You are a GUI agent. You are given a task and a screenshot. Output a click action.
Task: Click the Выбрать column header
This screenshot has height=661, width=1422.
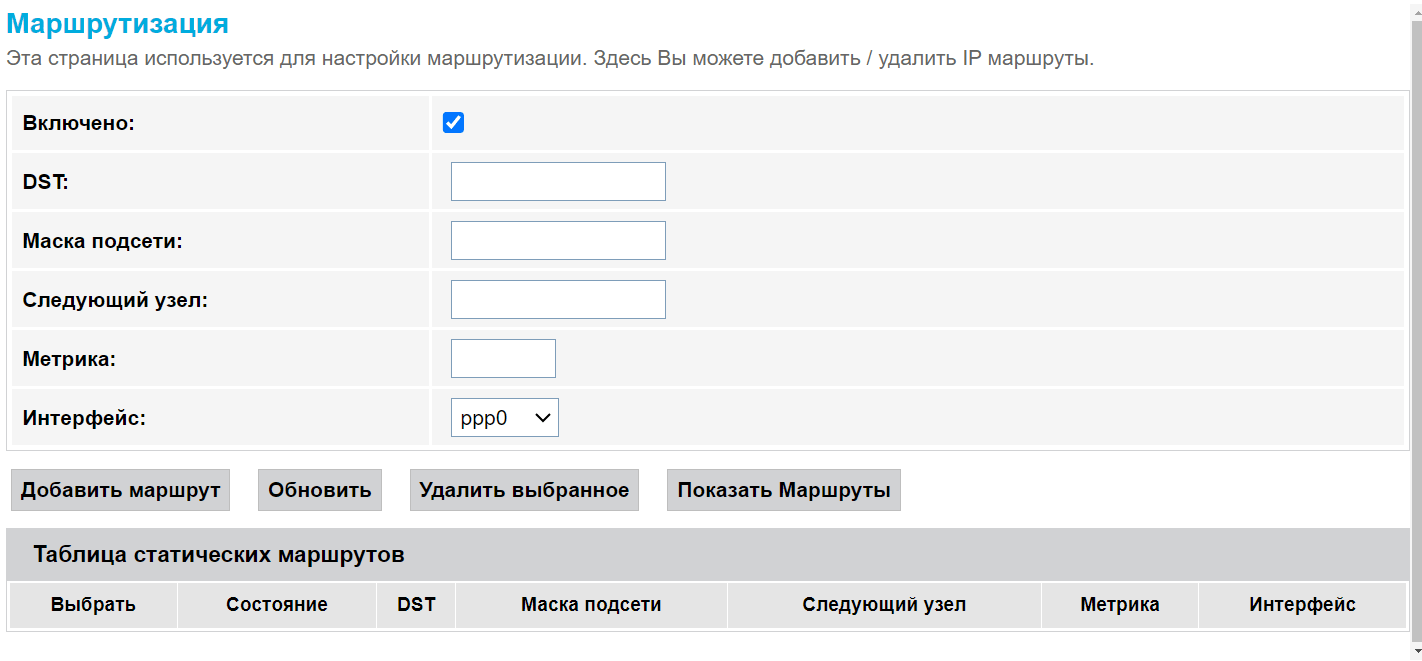pyautogui.click(x=93, y=605)
